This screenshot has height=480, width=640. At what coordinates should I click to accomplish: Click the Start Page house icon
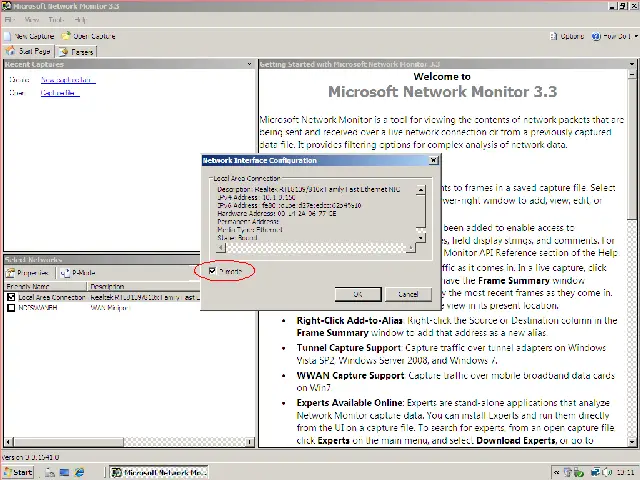[x=11, y=51]
